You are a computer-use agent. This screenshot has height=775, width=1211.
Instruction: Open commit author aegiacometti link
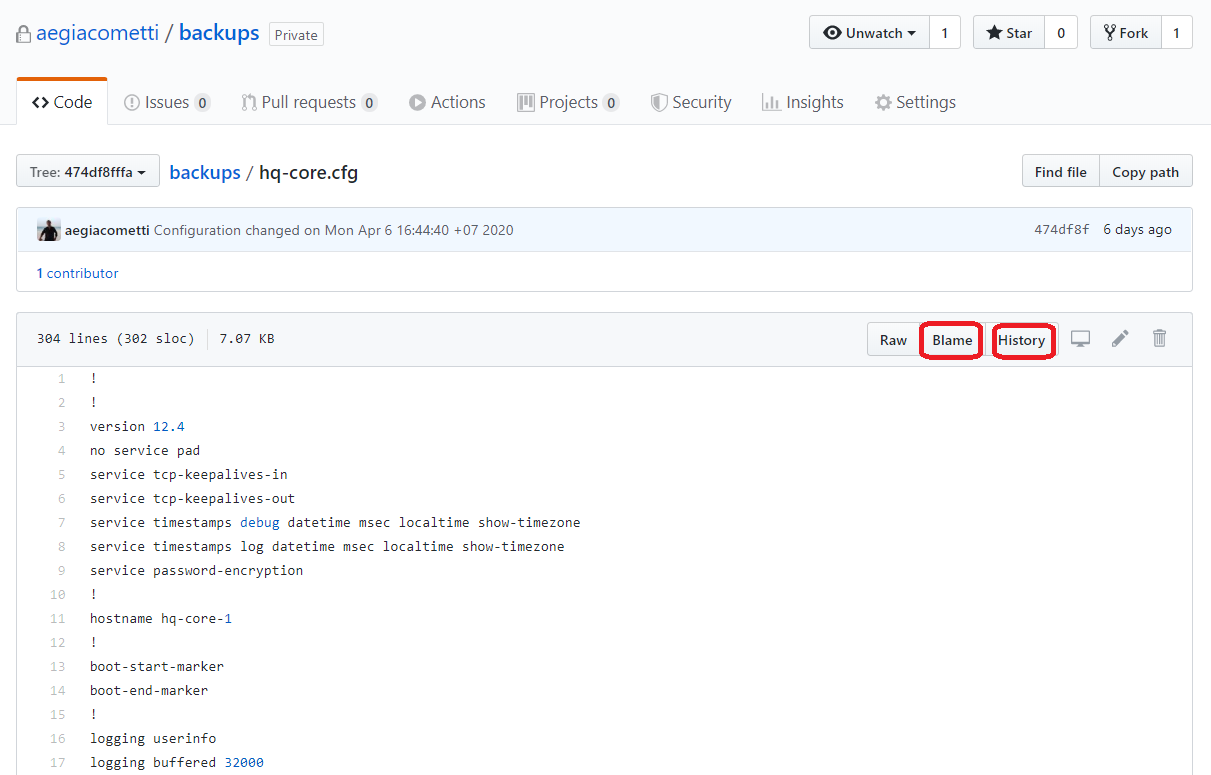pyautogui.click(x=107, y=230)
